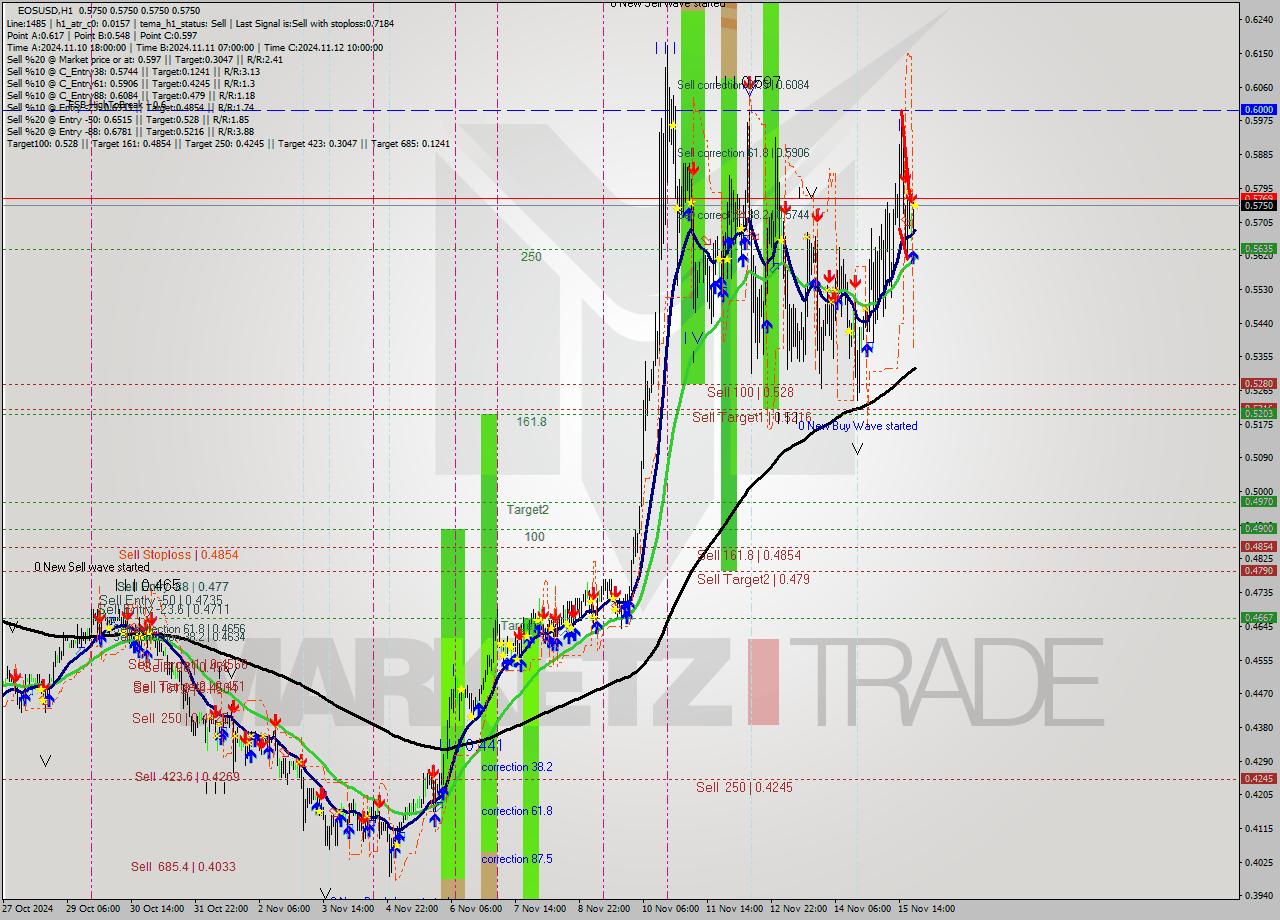This screenshot has height=920, width=1280.
Task: Select the green '161.8' extension label
Action: 531,422
